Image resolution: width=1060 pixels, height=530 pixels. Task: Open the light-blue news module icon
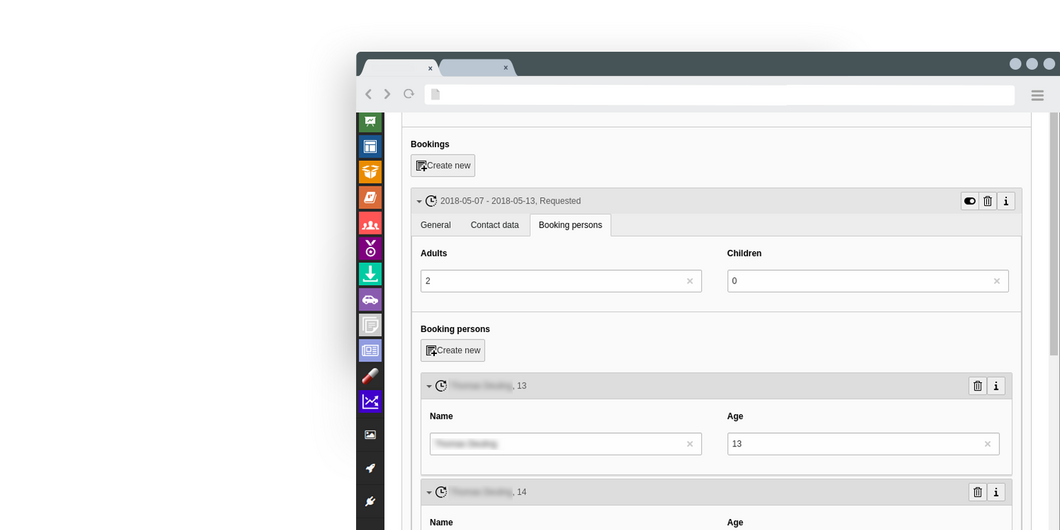point(370,350)
